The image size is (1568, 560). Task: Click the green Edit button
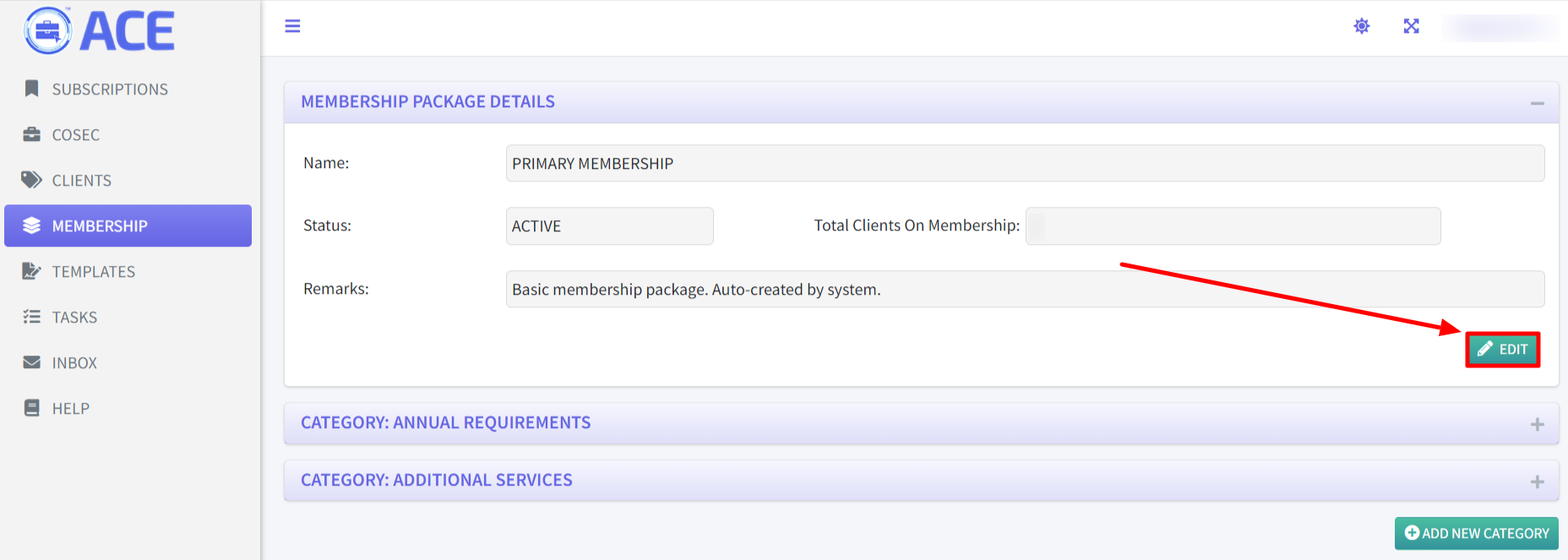click(x=1502, y=350)
